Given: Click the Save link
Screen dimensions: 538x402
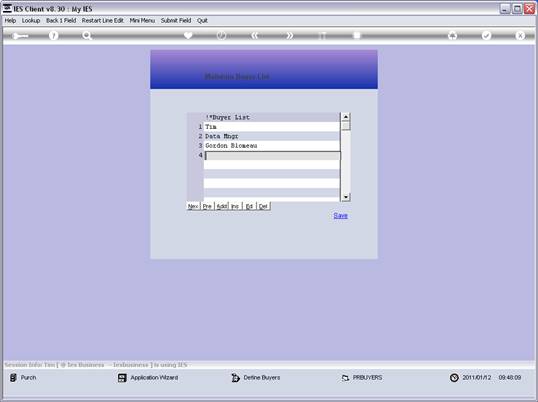Looking at the screenshot, I should [x=340, y=215].
